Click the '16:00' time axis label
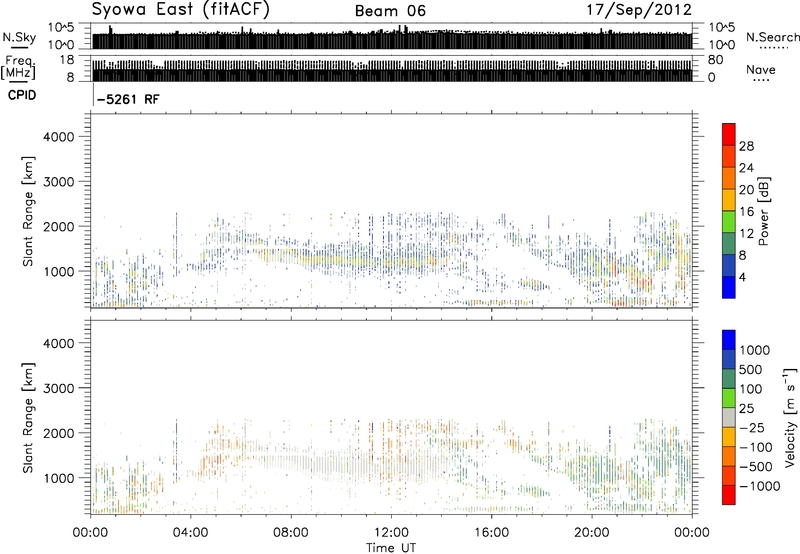The width and height of the screenshot is (800, 554). (491, 533)
